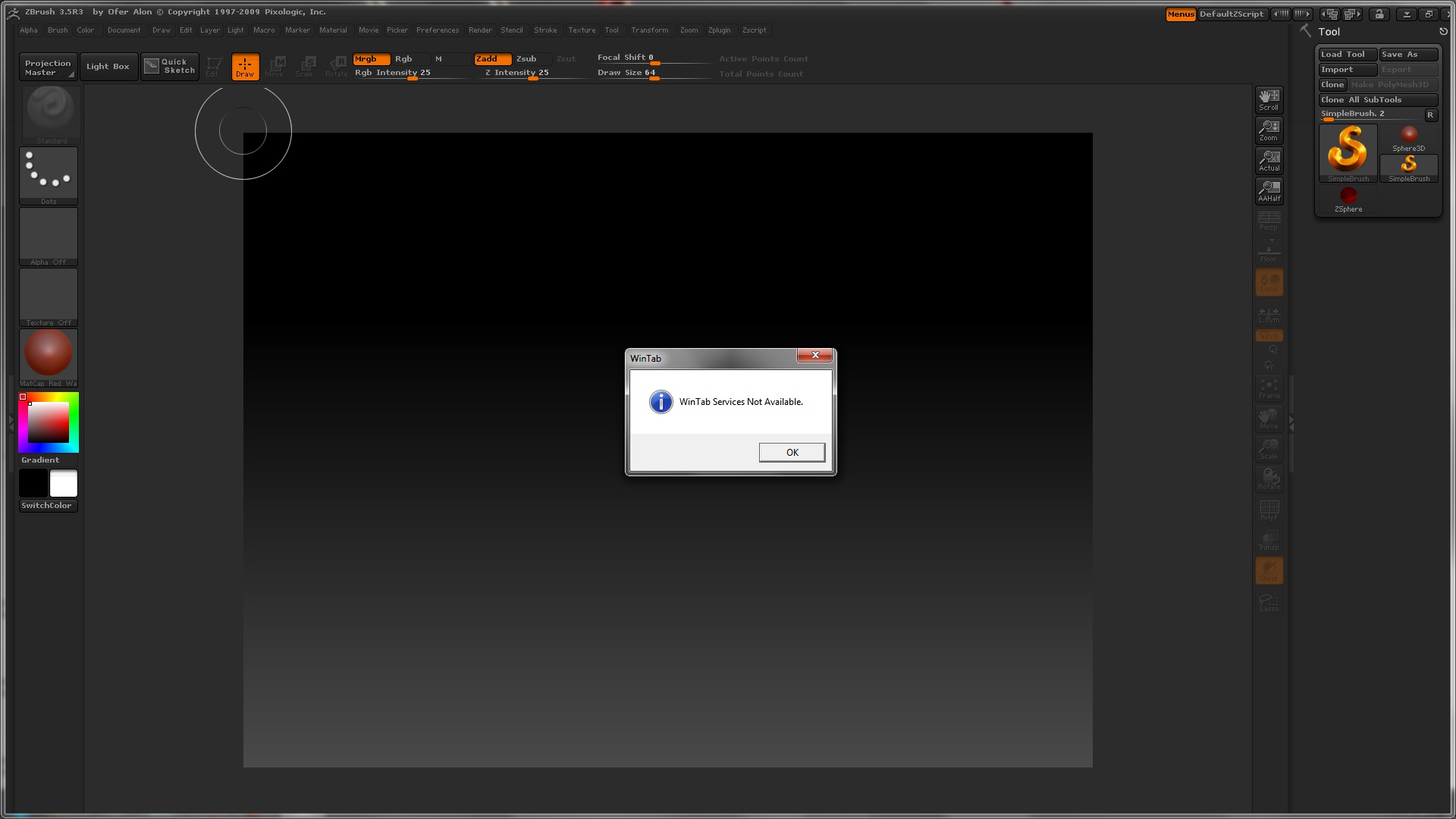
Task: Click the Load Tool button
Action: [x=1348, y=54]
